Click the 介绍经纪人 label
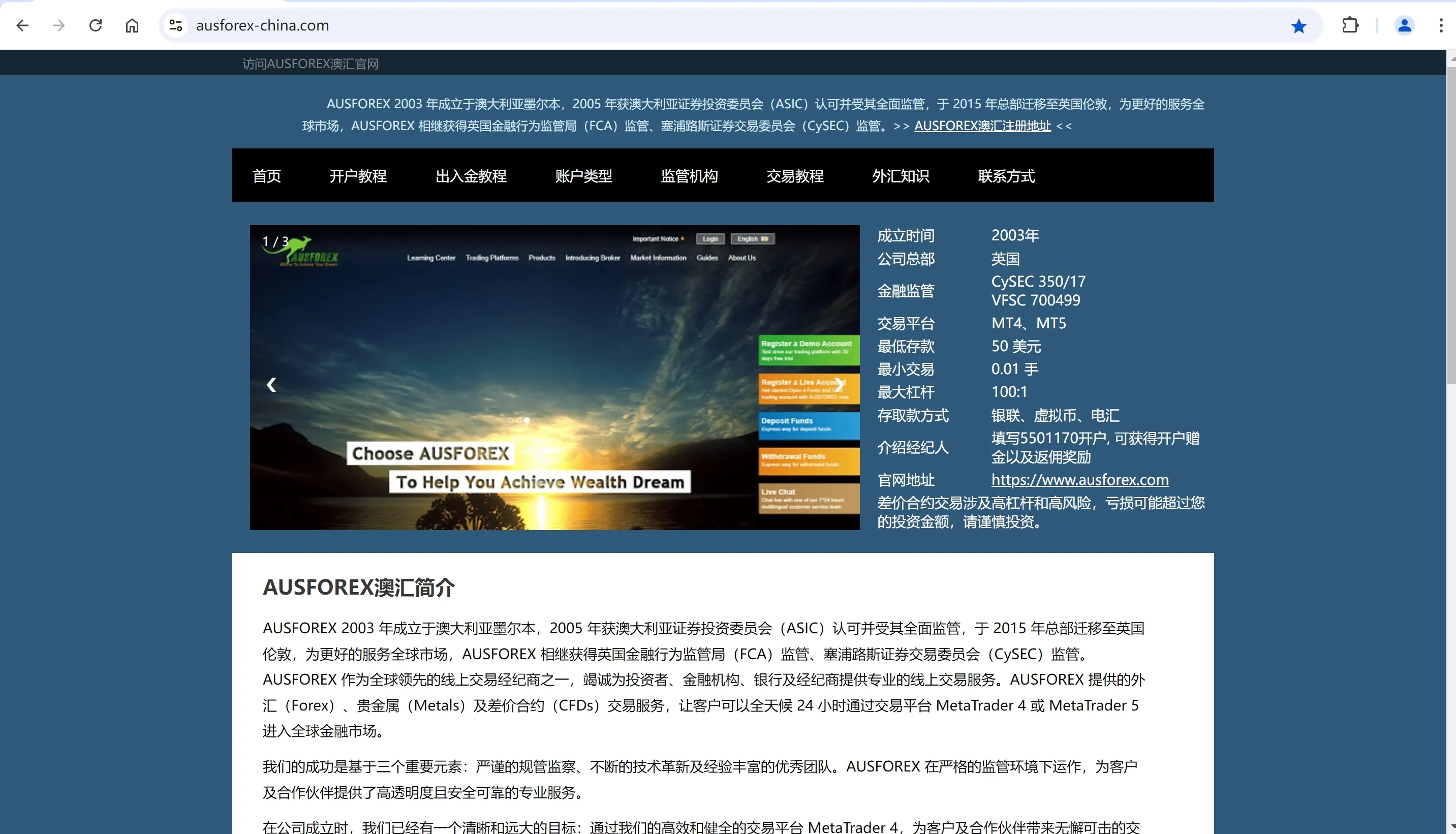The height and width of the screenshot is (834, 1456). tap(913, 447)
